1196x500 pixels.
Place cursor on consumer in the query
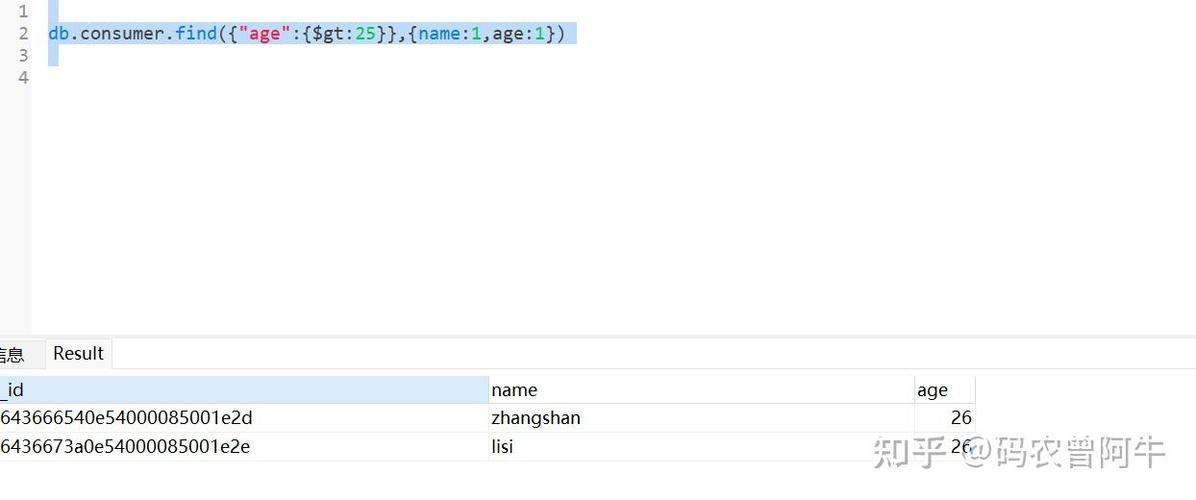point(123,34)
